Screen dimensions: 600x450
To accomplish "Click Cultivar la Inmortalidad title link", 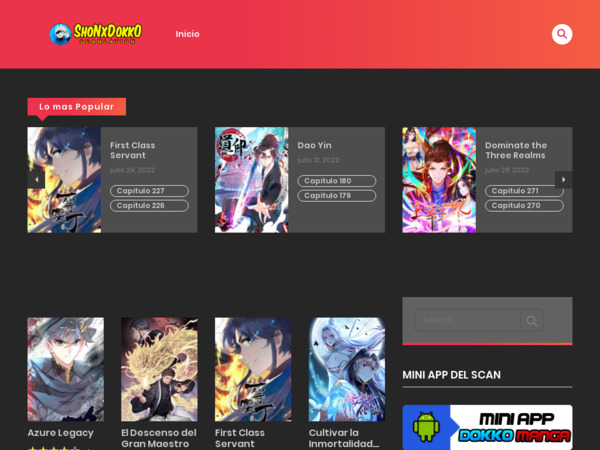I will [344, 438].
